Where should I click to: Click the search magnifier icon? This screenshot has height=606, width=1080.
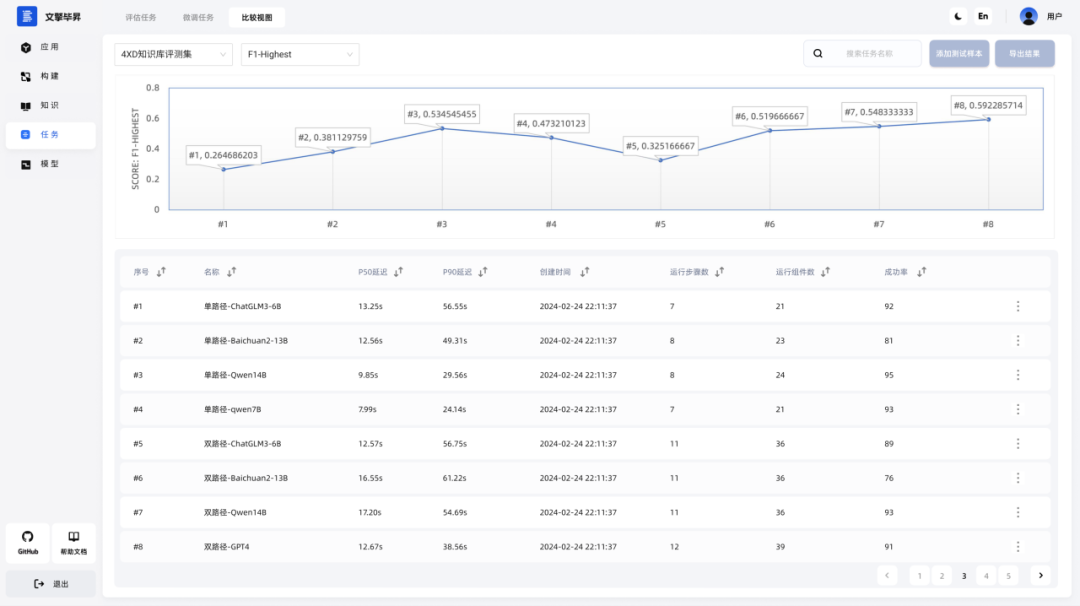pos(818,54)
